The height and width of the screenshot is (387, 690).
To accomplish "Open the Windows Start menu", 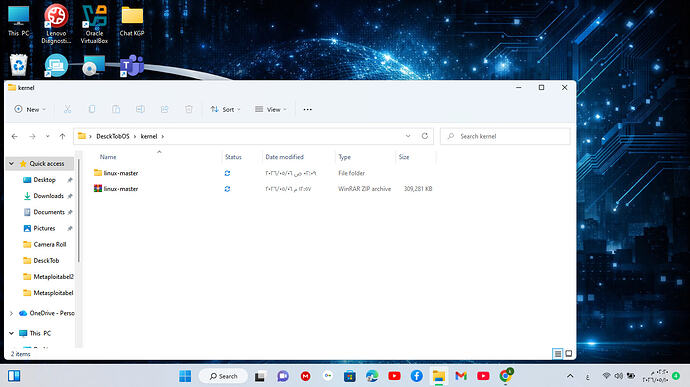I will (185, 376).
